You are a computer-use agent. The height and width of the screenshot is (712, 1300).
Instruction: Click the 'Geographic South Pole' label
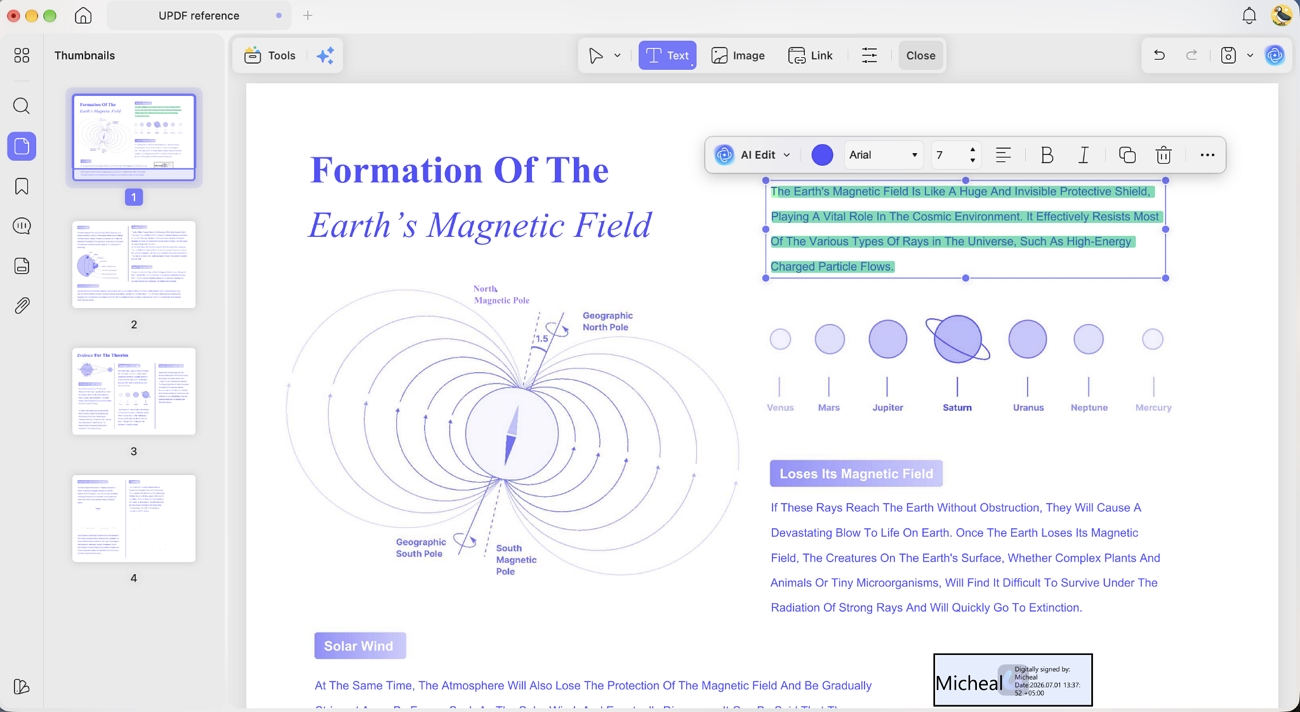tap(421, 548)
